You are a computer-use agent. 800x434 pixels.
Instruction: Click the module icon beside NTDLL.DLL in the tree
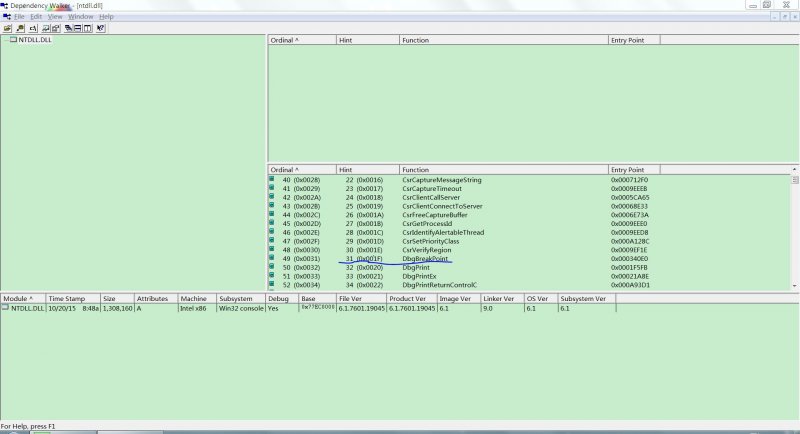[x=13, y=39]
